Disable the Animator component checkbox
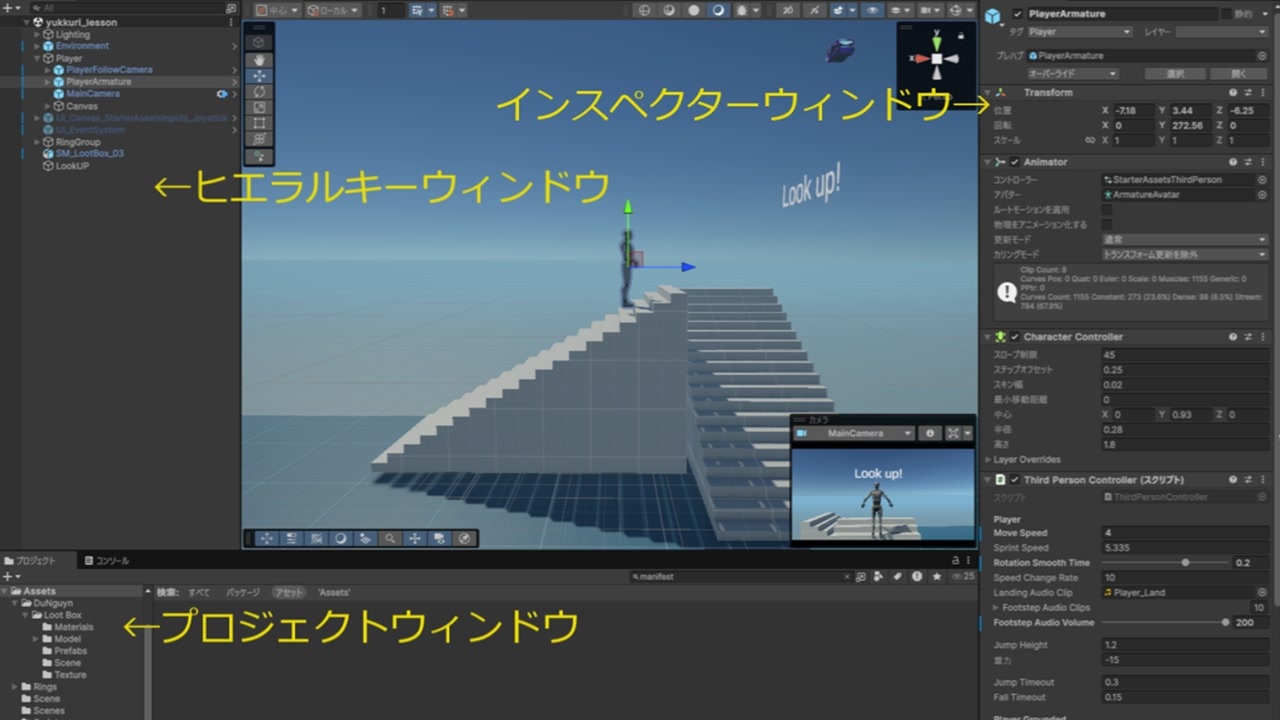Screen dimensions: 1280x720 click(1013, 162)
